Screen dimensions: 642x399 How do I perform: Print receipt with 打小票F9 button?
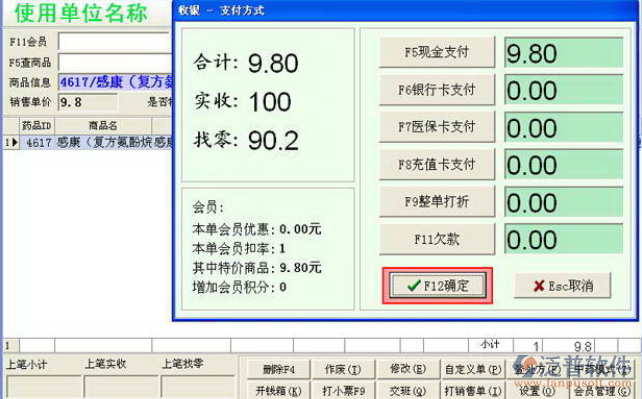coord(343,391)
